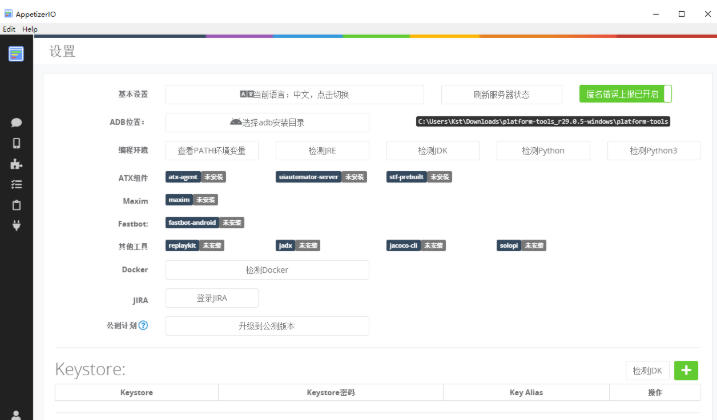Click the uiautomator-server component badge
The width and height of the screenshot is (717, 420).
point(321,177)
